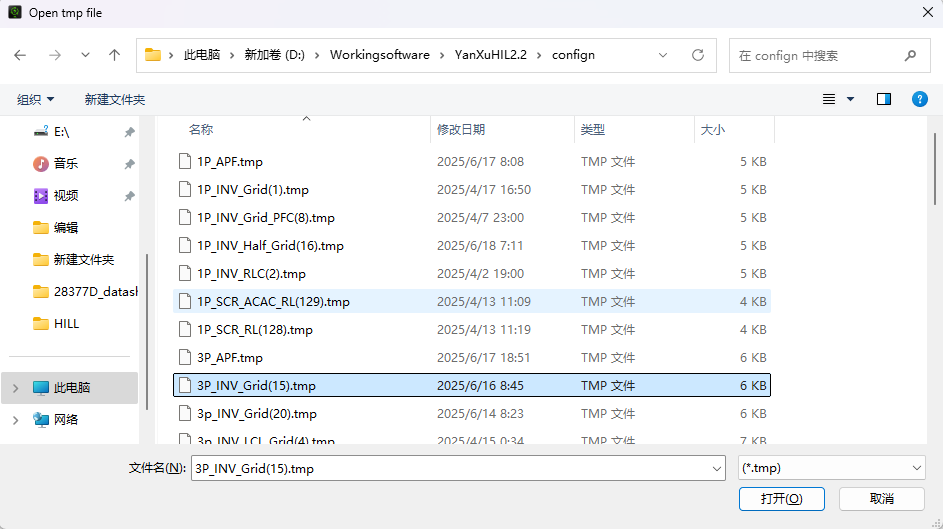Select 网络 in the sidebar
This screenshot has width=943, height=529.
66,420
